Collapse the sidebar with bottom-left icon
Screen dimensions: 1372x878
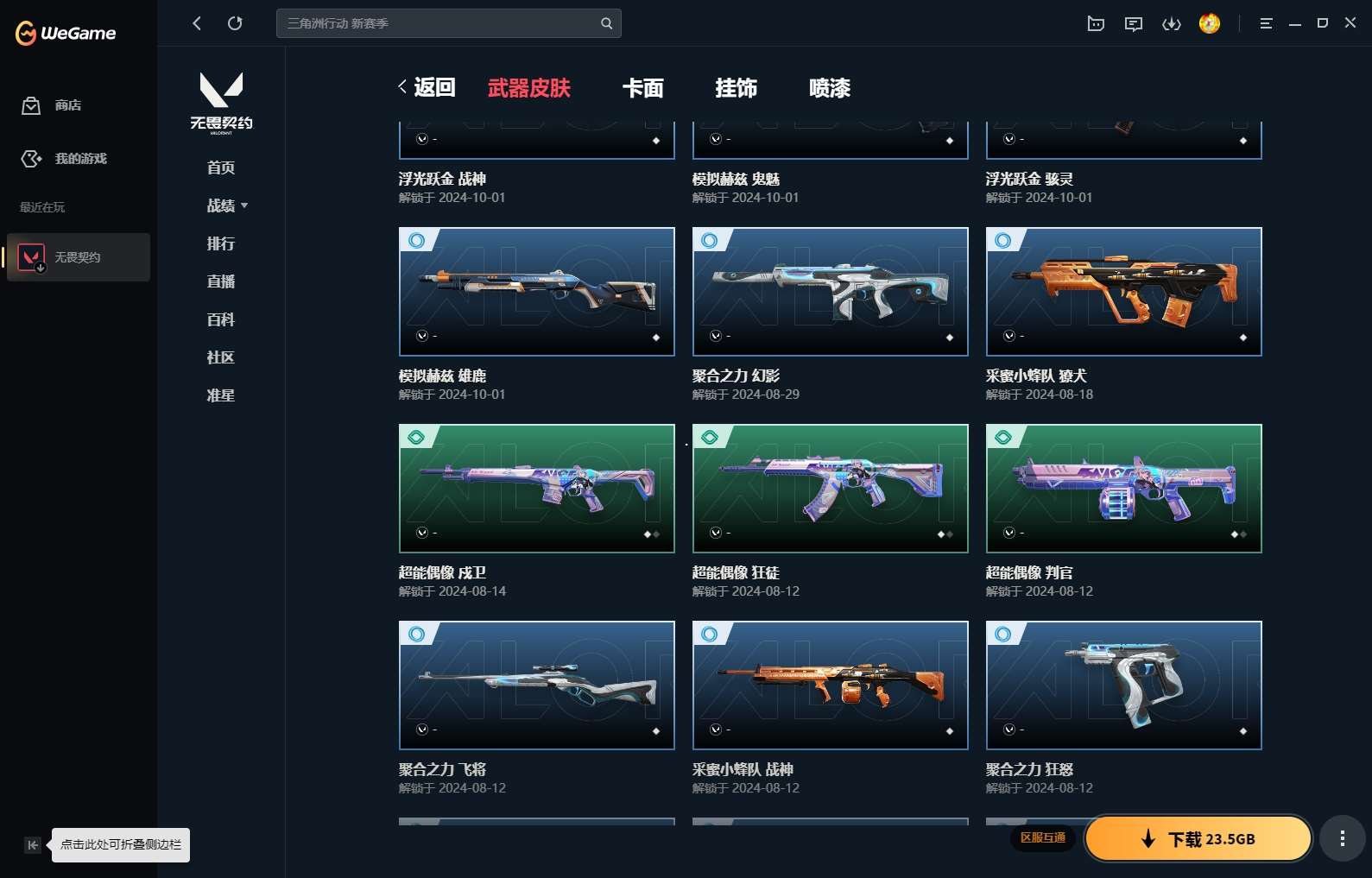(32, 845)
